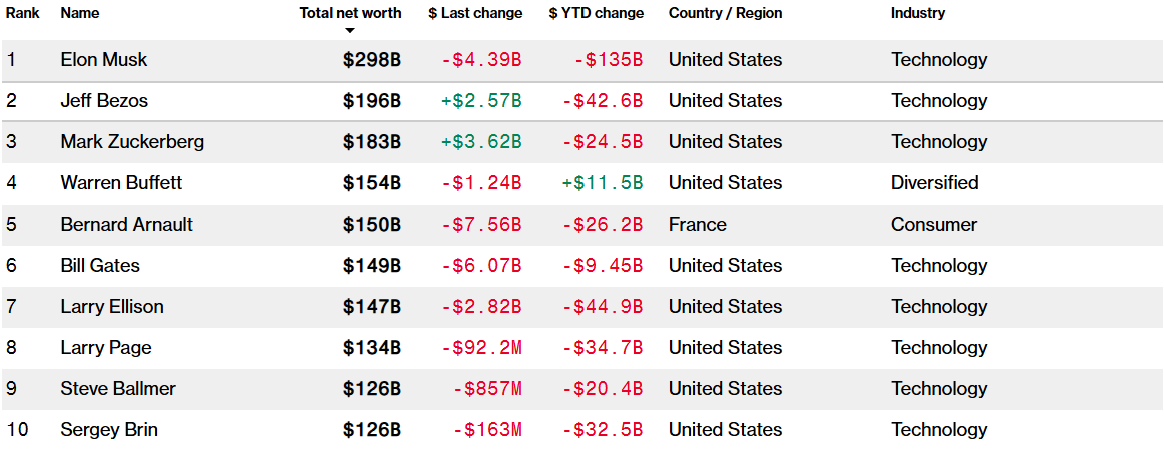Click the Country / Region column header
This screenshot has height=452, width=1164.
[725, 13]
